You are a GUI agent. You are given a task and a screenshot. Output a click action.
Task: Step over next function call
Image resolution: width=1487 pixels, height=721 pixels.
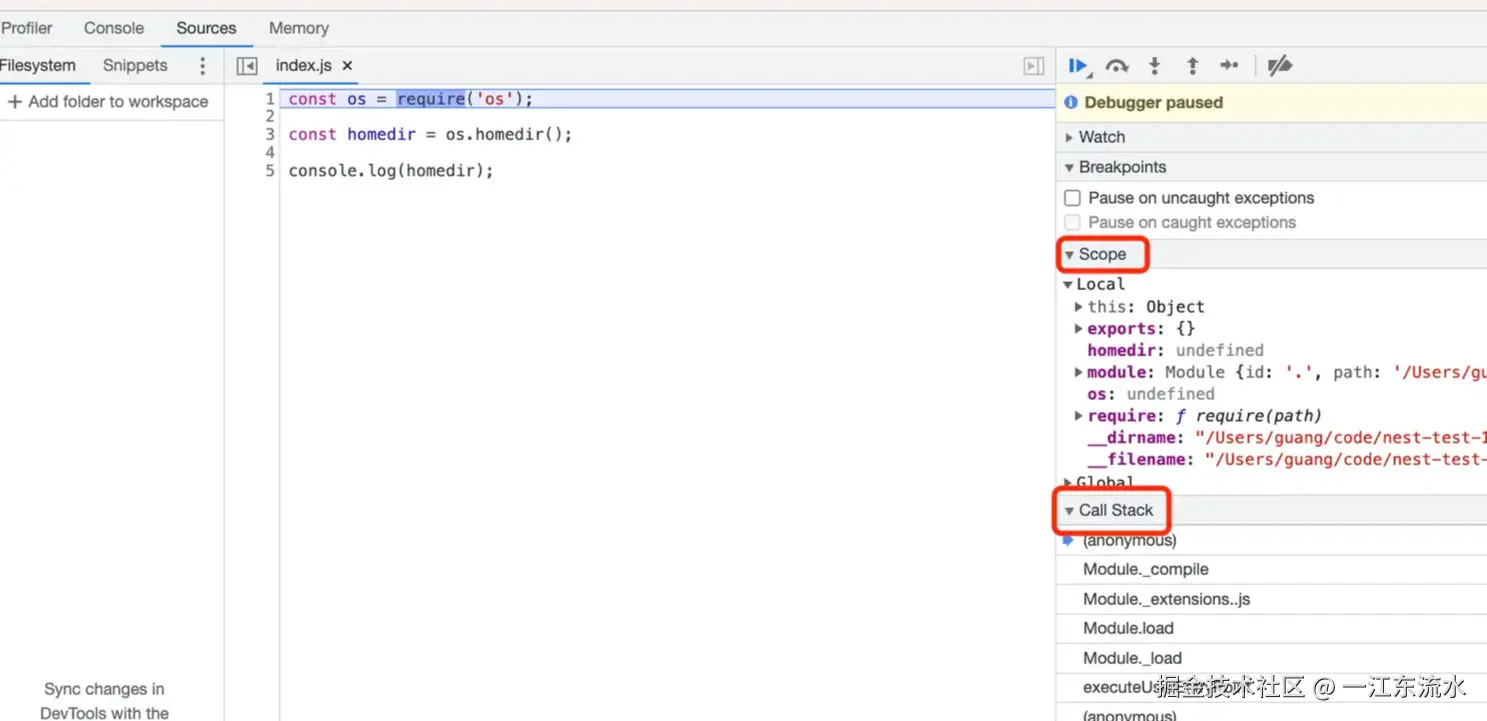pyautogui.click(x=1117, y=66)
